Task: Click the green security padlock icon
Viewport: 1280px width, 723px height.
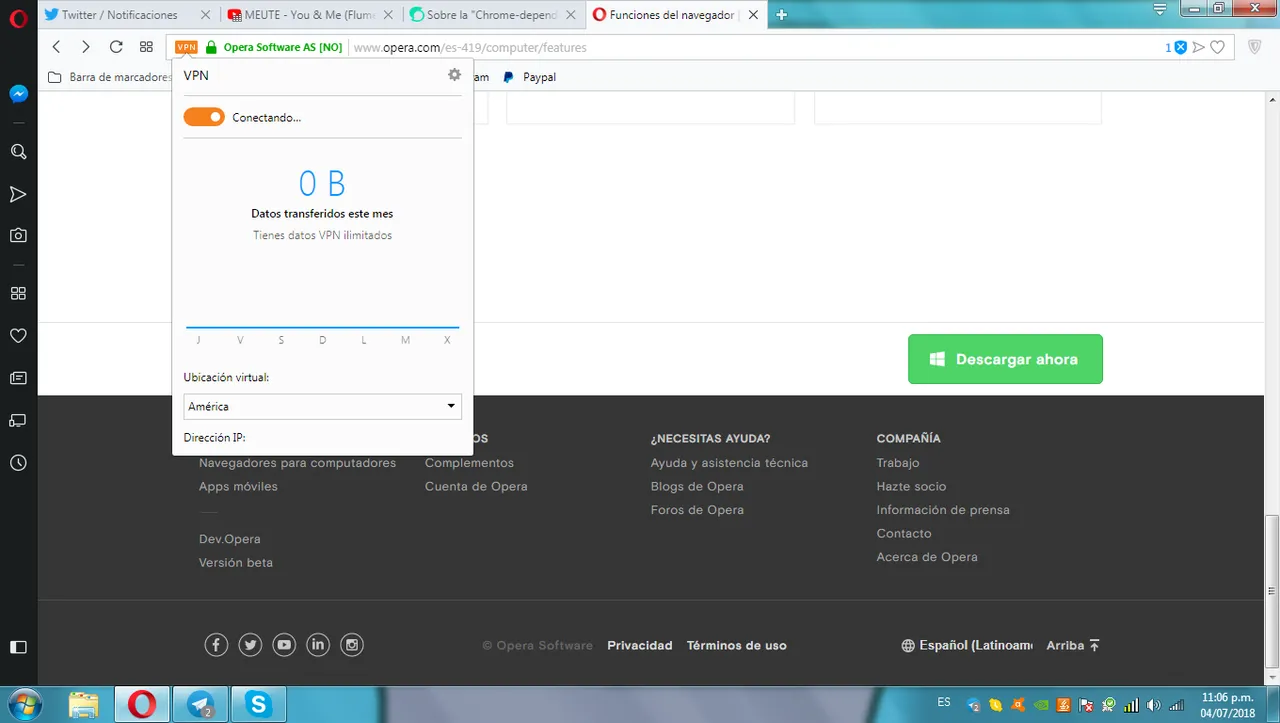Action: 211,47
